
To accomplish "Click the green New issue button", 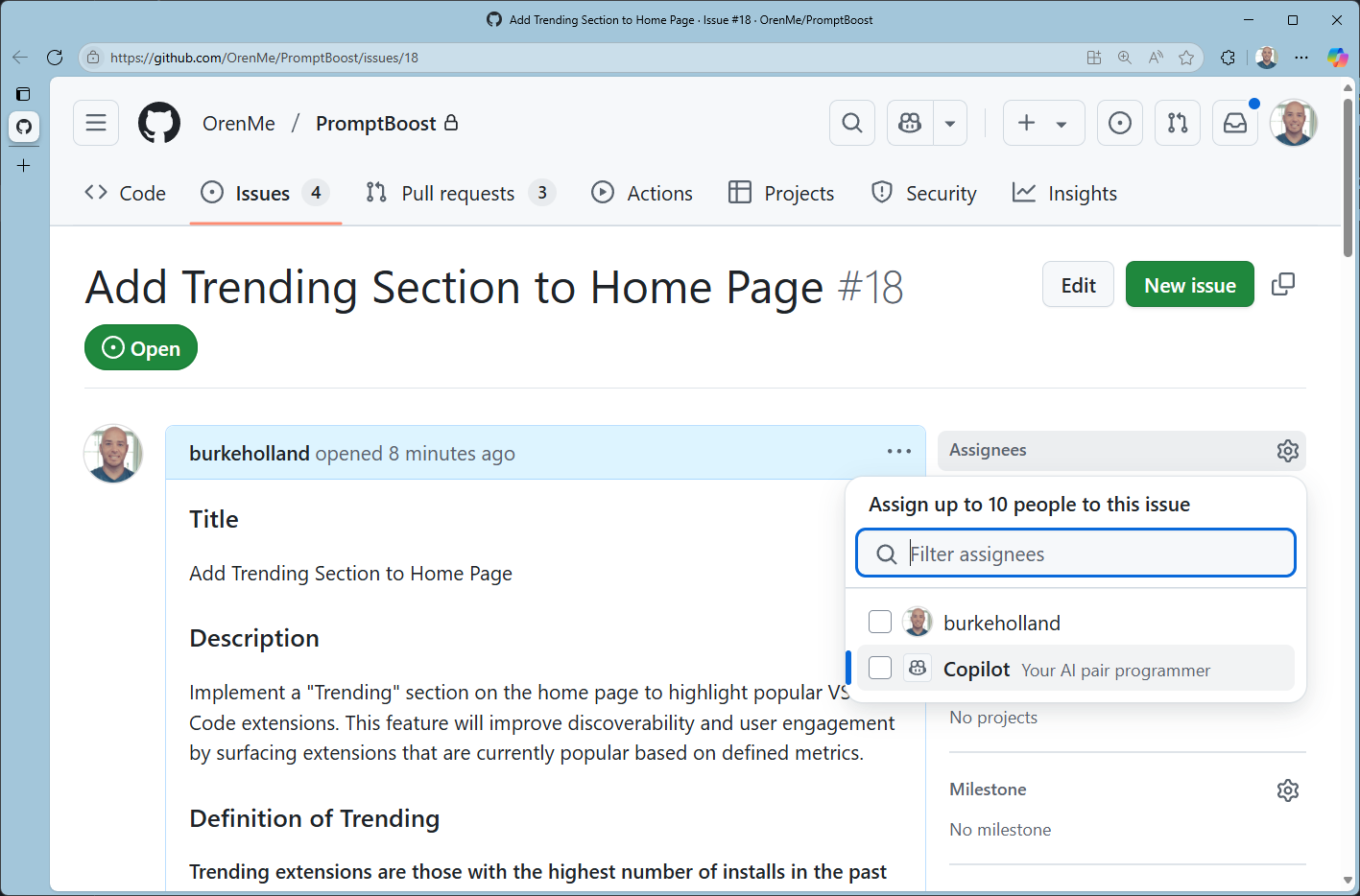I will [1189, 285].
